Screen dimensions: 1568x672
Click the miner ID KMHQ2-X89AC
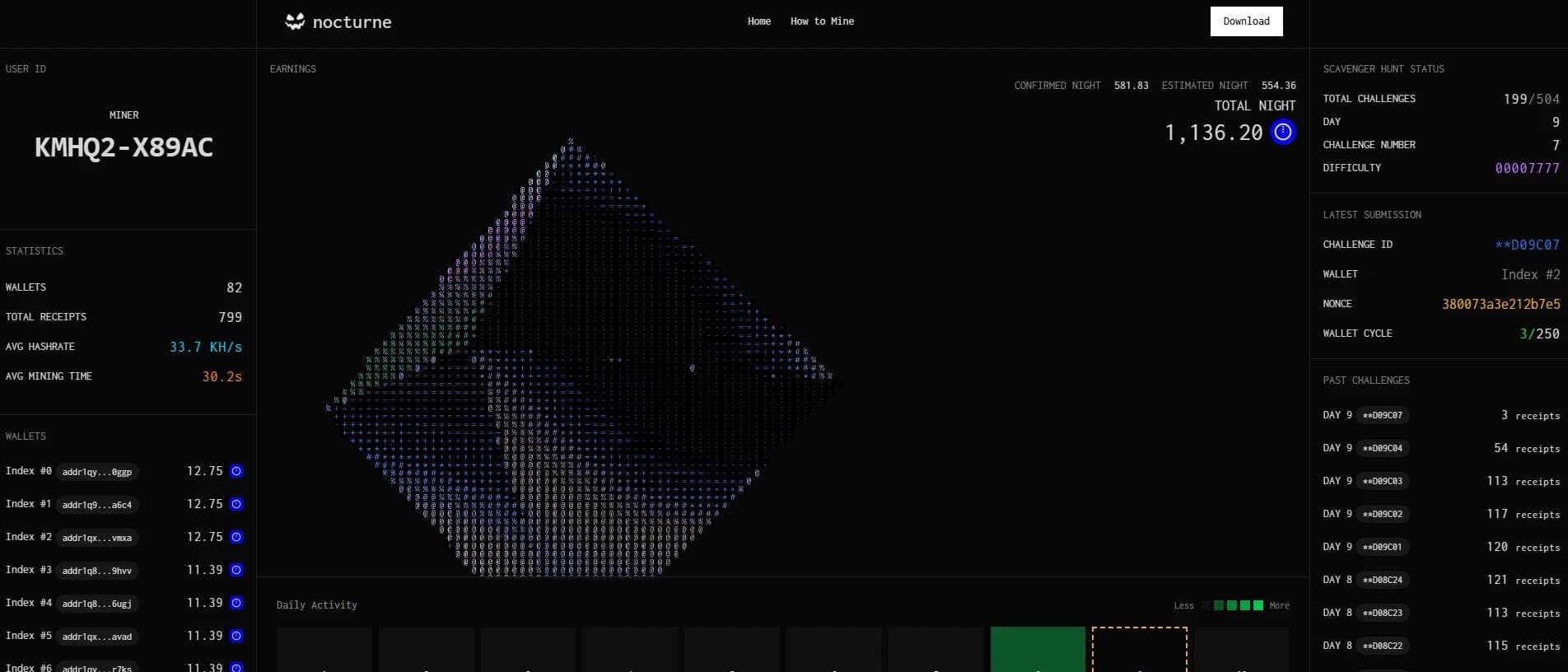(x=124, y=147)
